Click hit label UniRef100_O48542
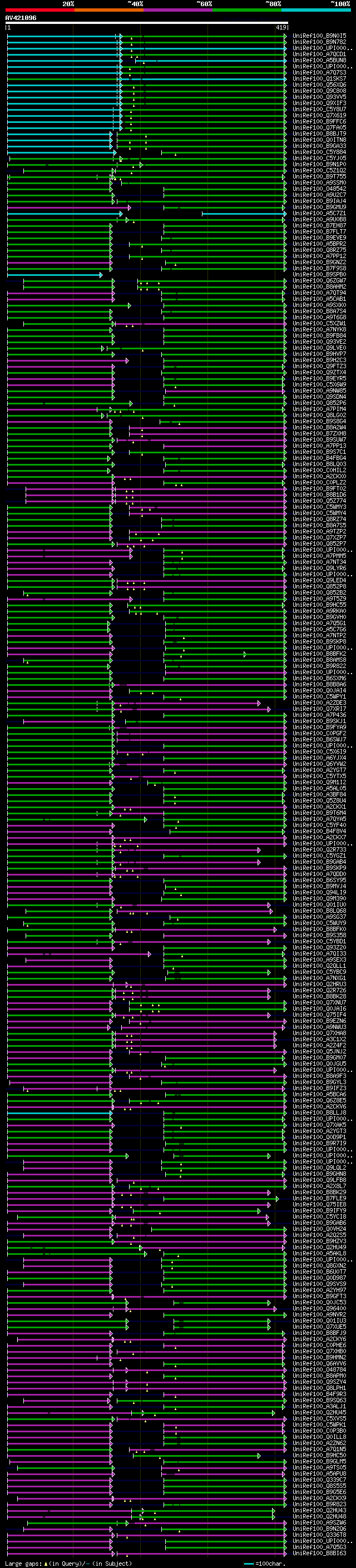The image size is (356, 1568). tap(319, 189)
